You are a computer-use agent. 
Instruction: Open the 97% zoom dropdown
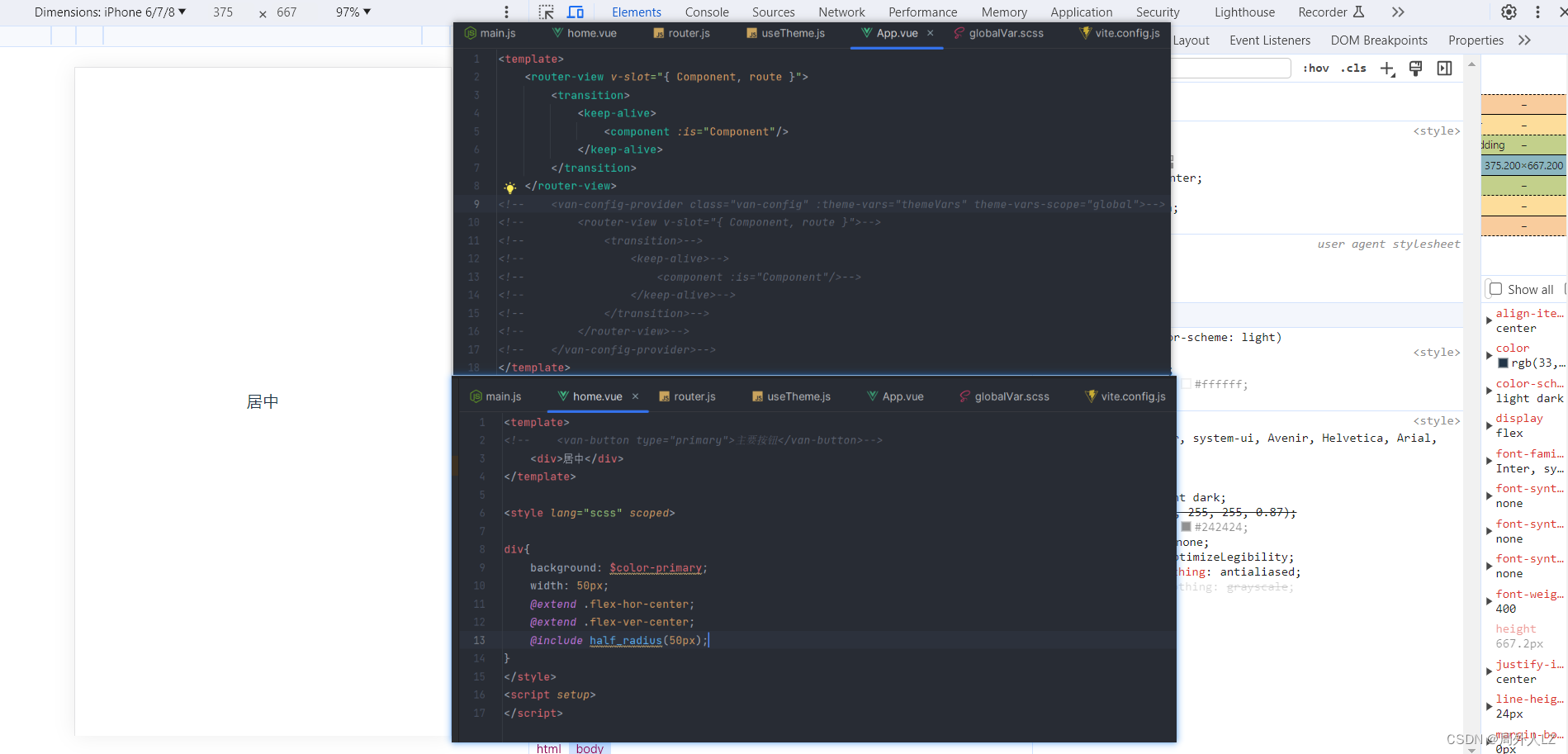coord(353,12)
